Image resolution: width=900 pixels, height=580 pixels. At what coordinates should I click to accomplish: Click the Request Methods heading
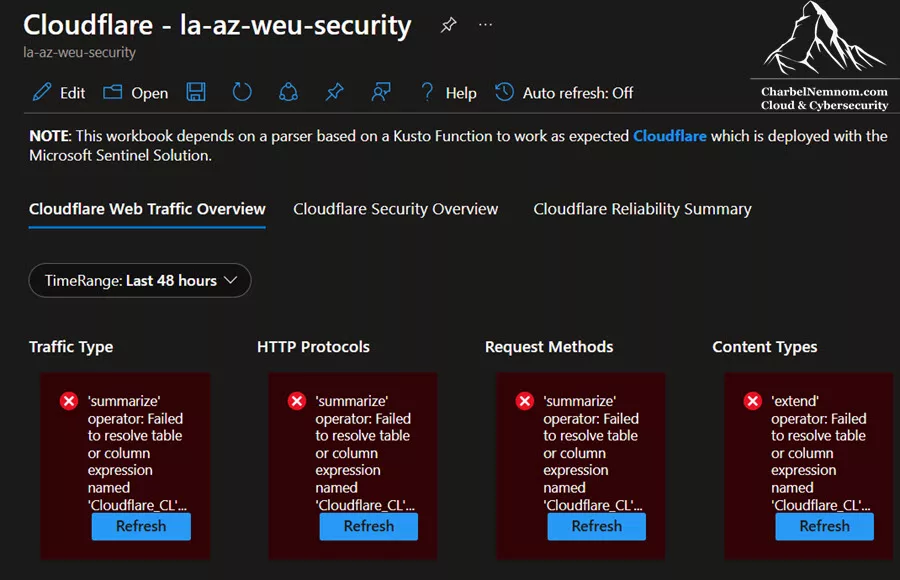[549, 347]
